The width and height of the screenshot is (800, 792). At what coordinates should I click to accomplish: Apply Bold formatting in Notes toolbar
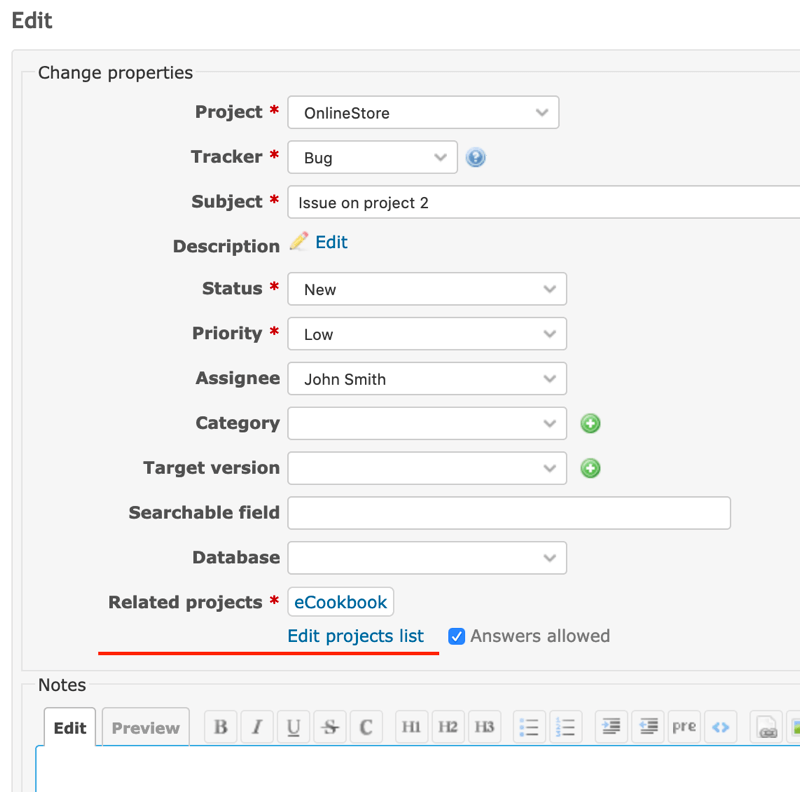click(220, 727)
